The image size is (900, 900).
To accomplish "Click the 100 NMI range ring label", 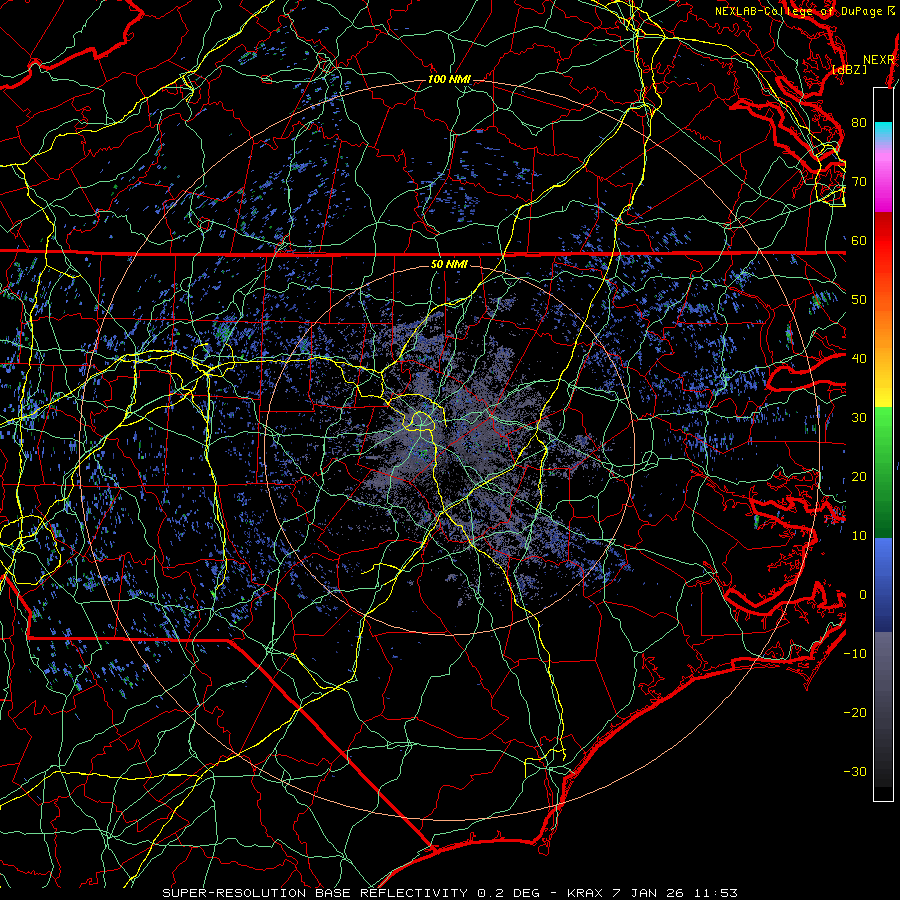I will click(449, 79).
